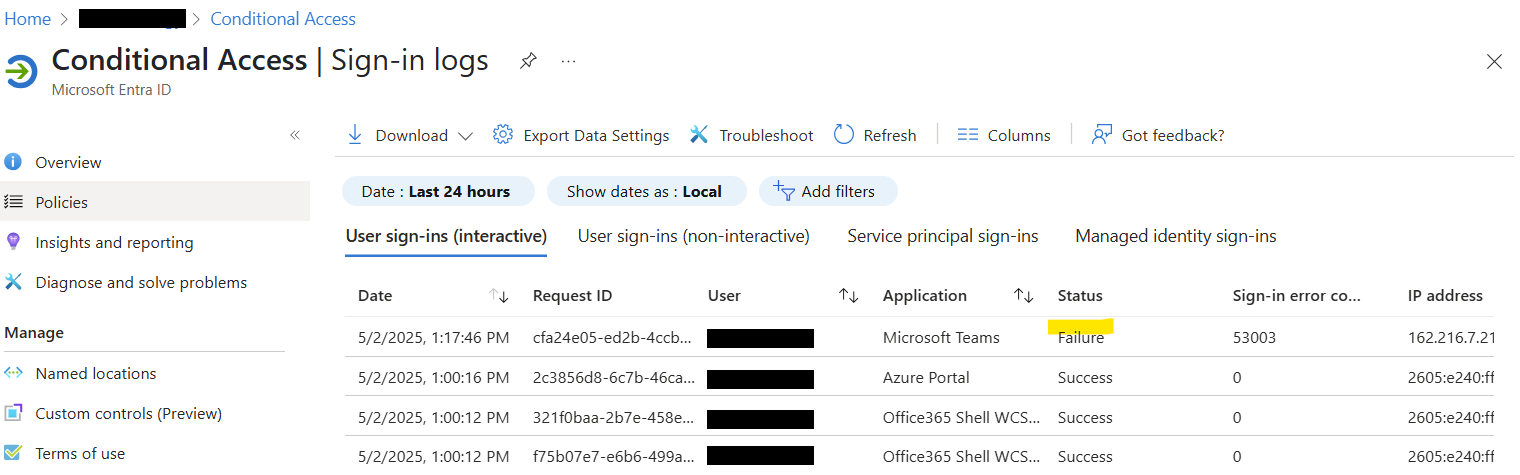Switch to User sign-ins (non-interactive) tab
The height and width of the screenshot is (475, 1520).
click(x=693, y=236)
